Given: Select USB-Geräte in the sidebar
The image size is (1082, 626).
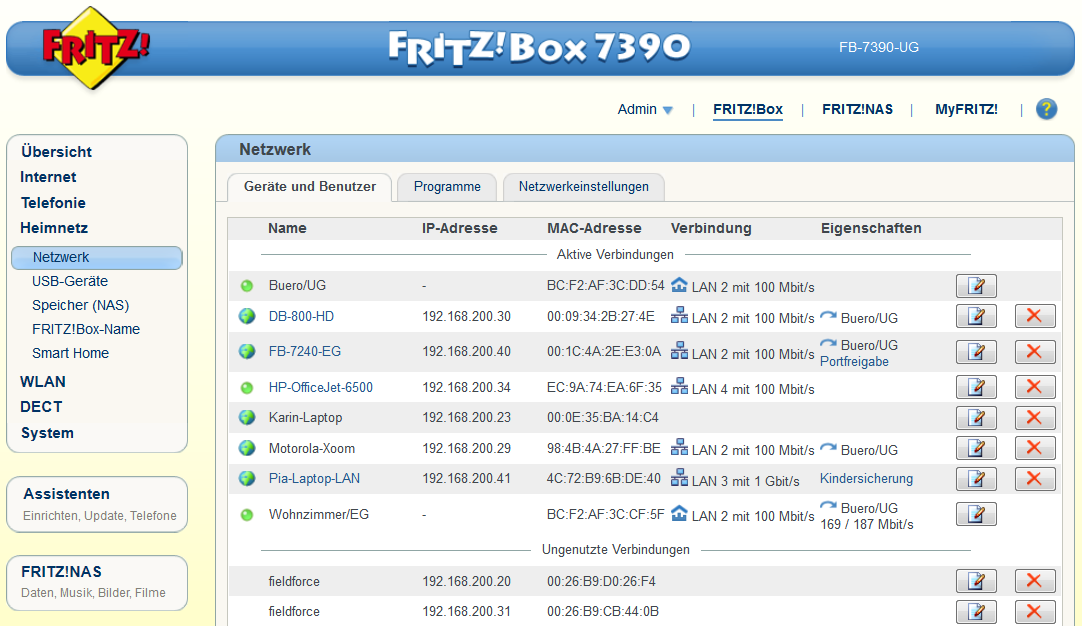Looking at the screenshot, I should [70, 282].
